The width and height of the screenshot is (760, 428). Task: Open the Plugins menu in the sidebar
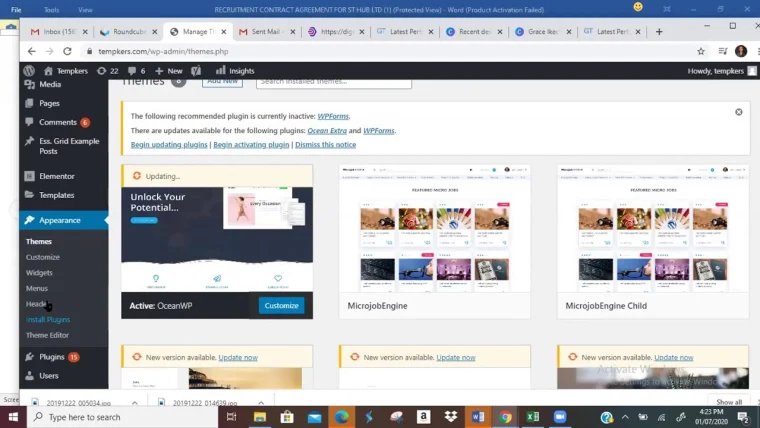tap(52, 357)
